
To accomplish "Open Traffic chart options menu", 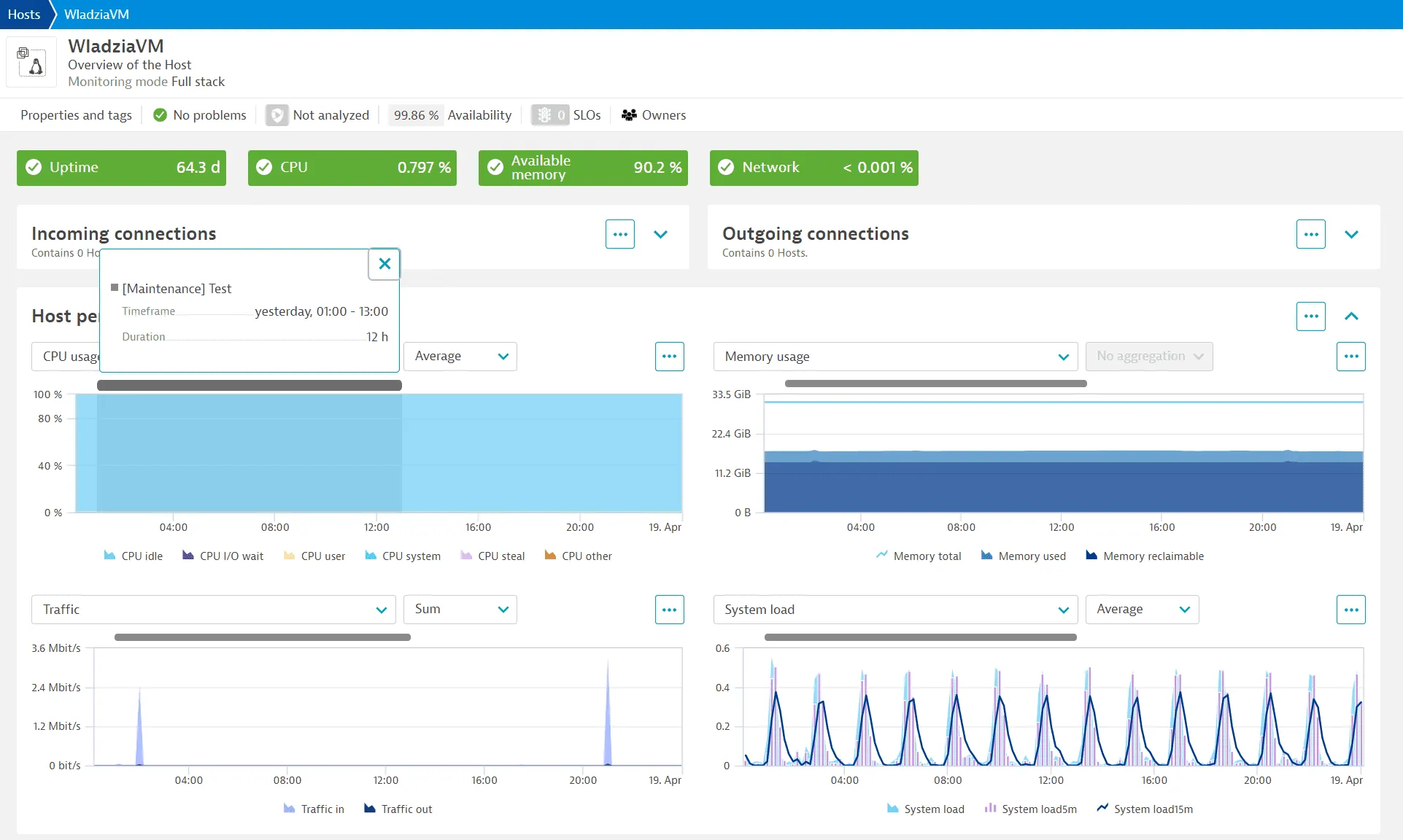I will (x=669, y=610).
